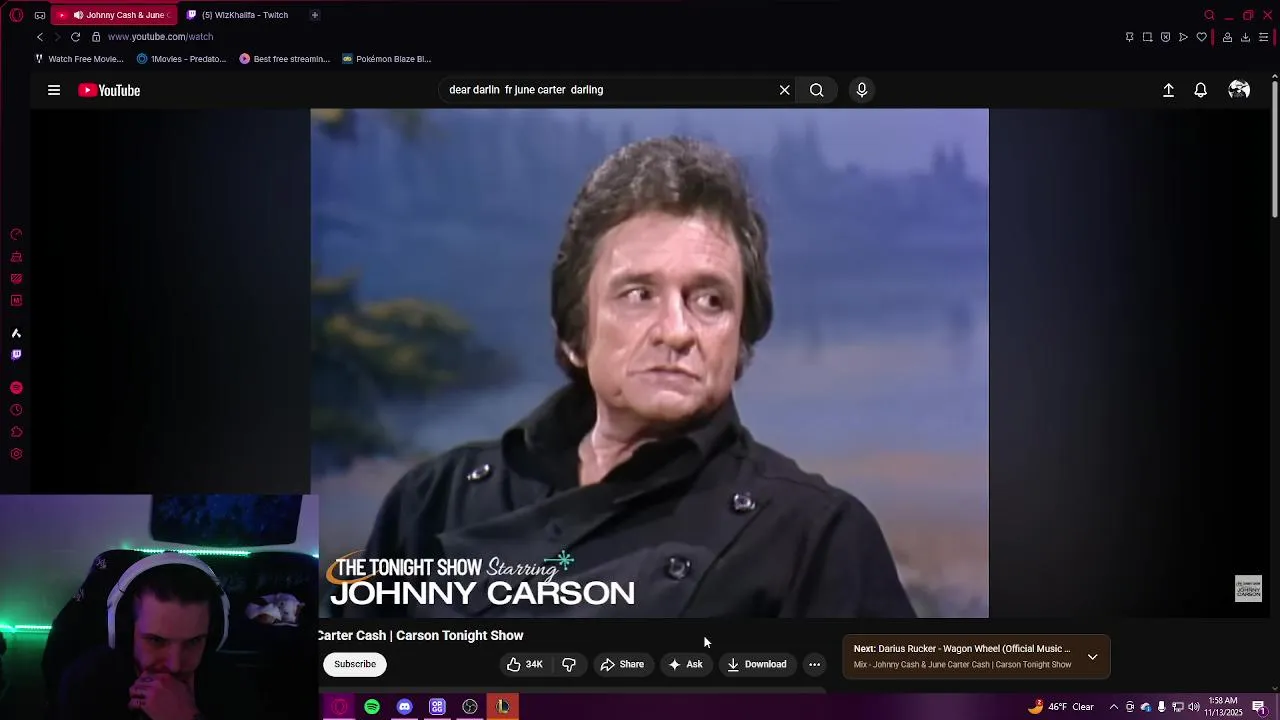Open the taskbar volume control
Viewport: 1280px width, 720px height.
1193,707
